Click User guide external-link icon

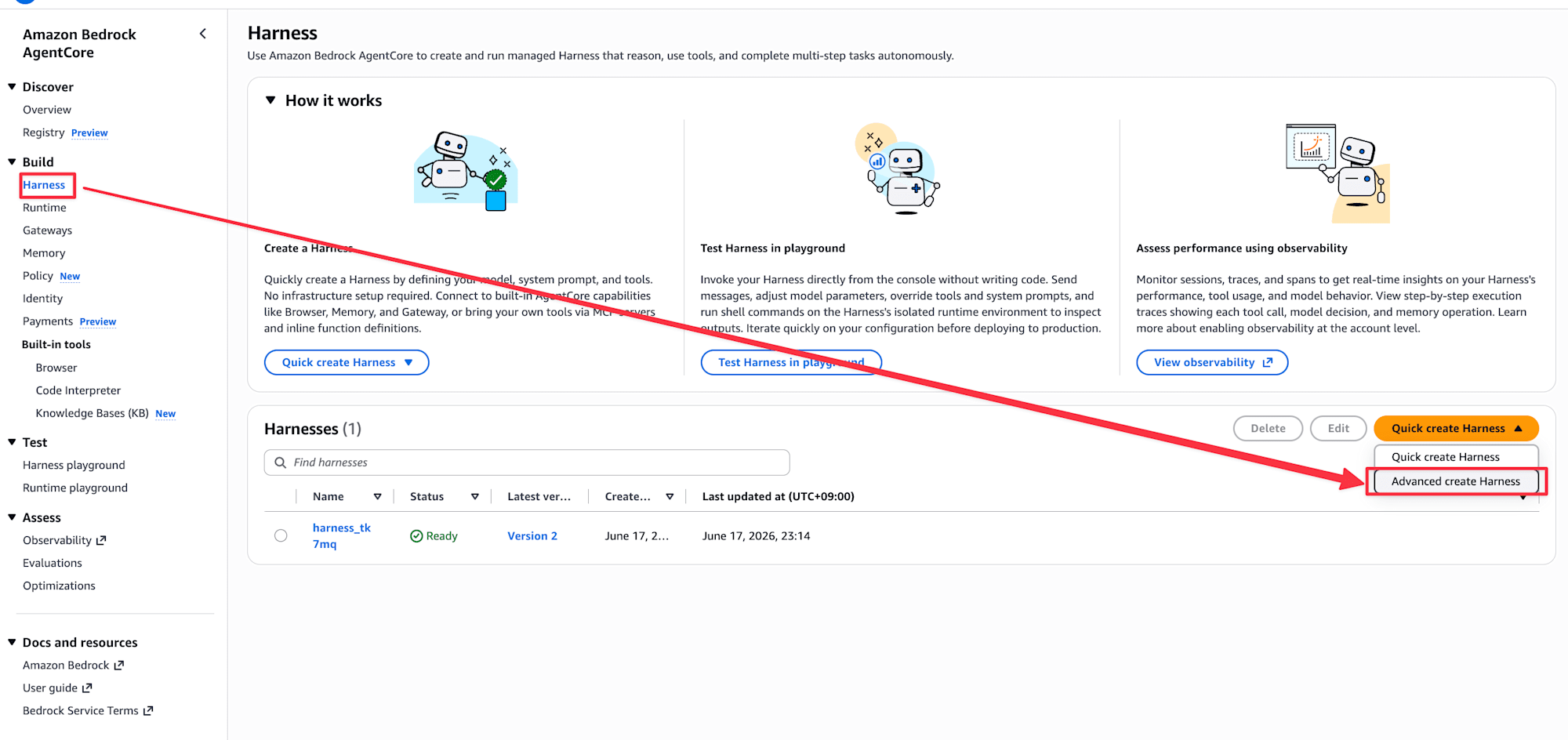coord(87,687)
